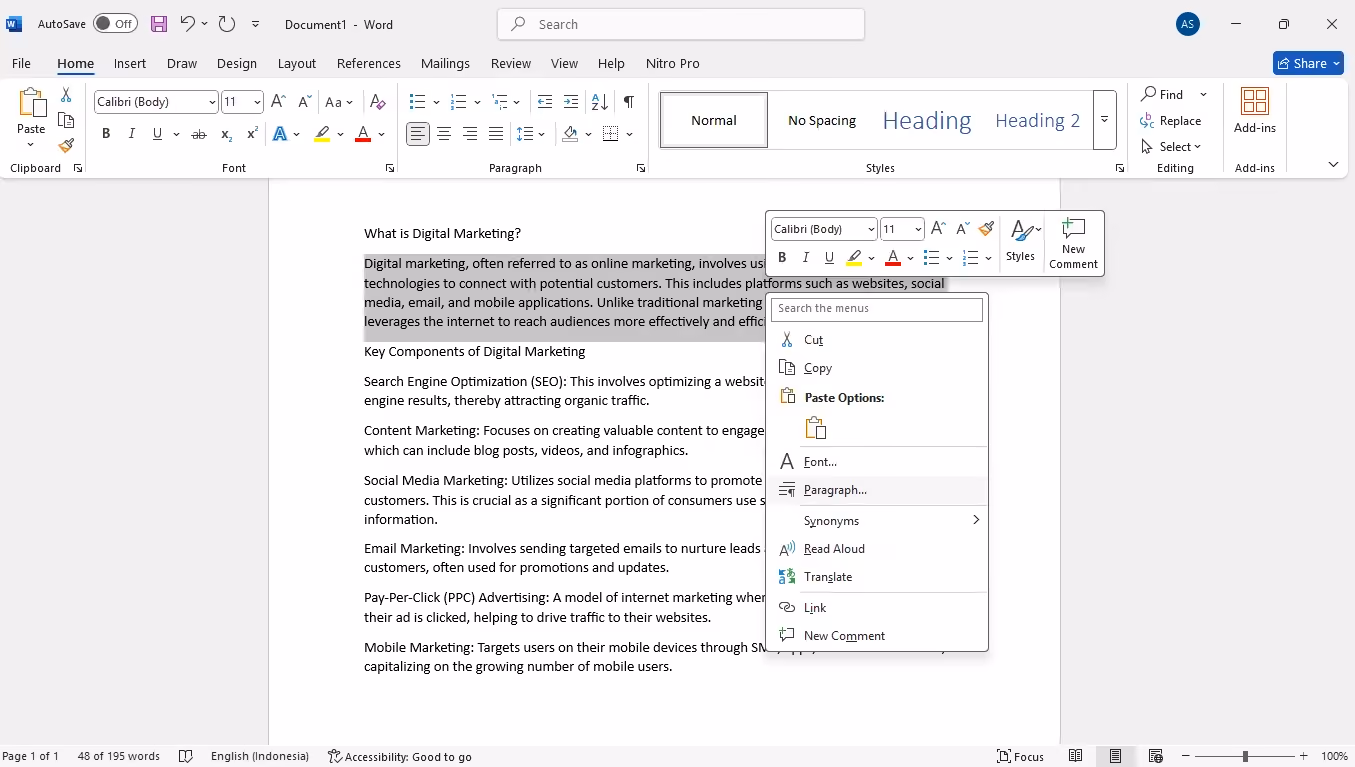Click Justify alignment icon in ribbon
The height and width of the screenshot is (767, 1355).
tap(496, 134)
